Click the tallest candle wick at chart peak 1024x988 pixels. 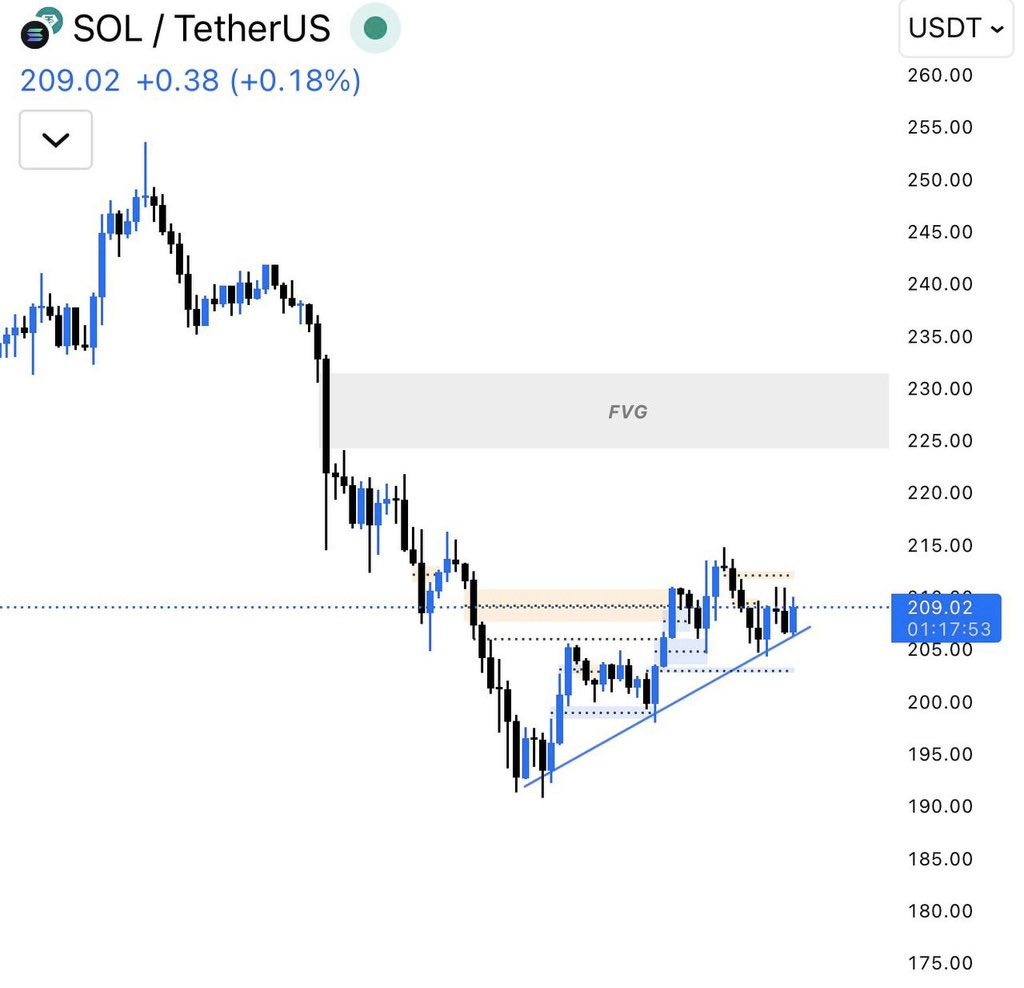[x=145, y=160]
